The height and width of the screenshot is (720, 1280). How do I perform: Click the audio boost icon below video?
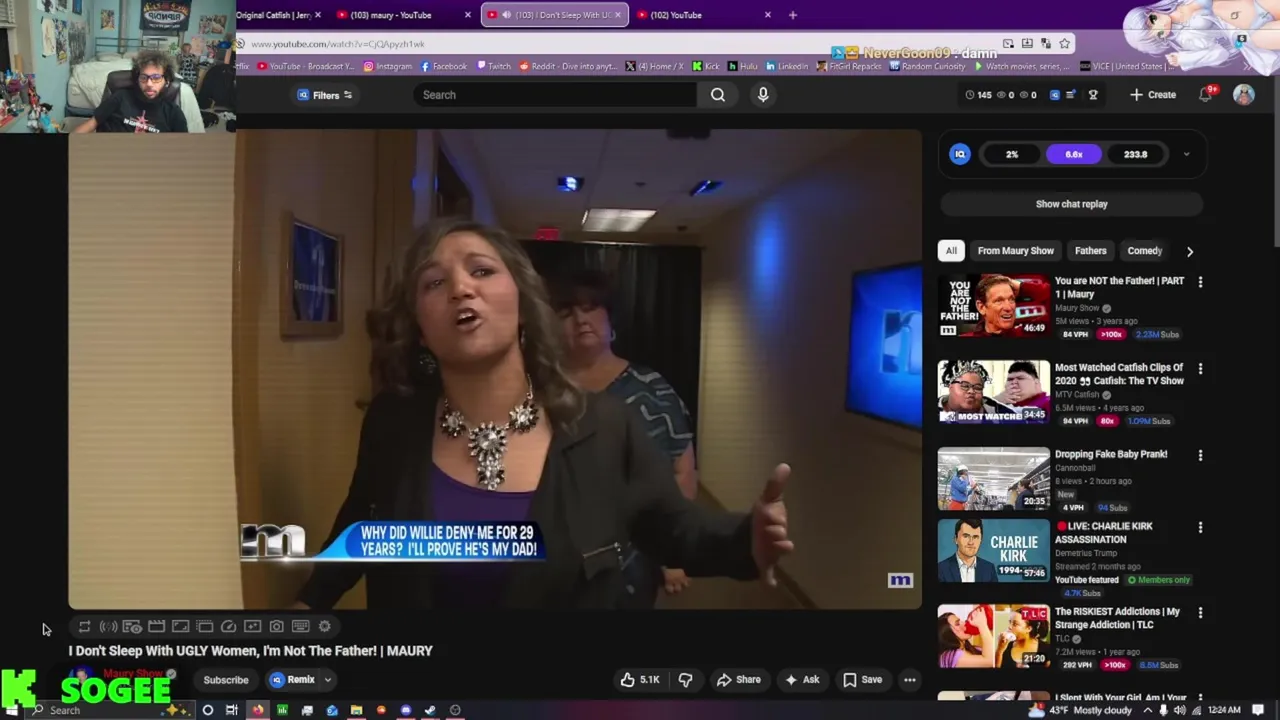(x=108, y=626)
